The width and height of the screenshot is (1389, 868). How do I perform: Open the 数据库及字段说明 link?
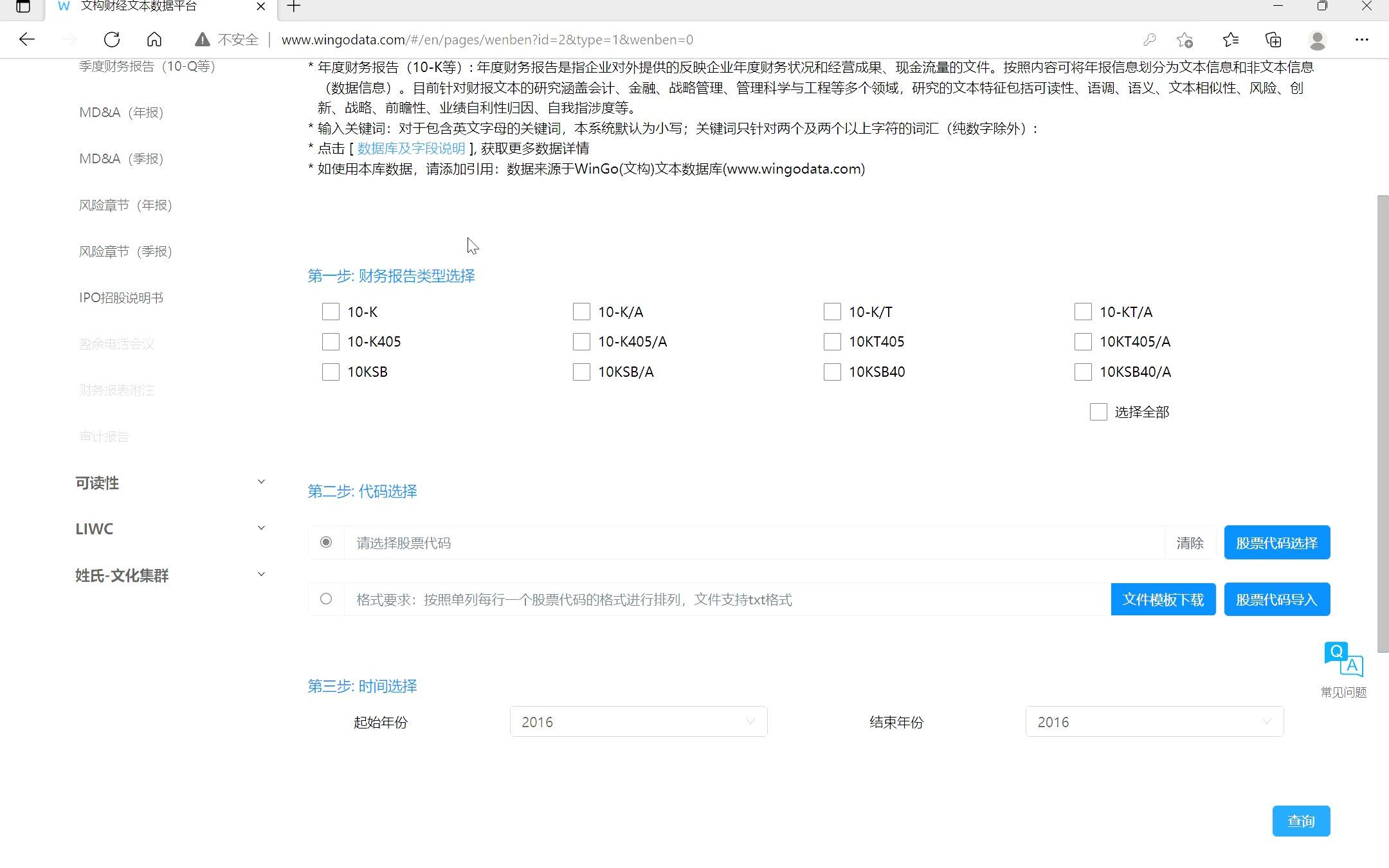(x=411, y=149)
